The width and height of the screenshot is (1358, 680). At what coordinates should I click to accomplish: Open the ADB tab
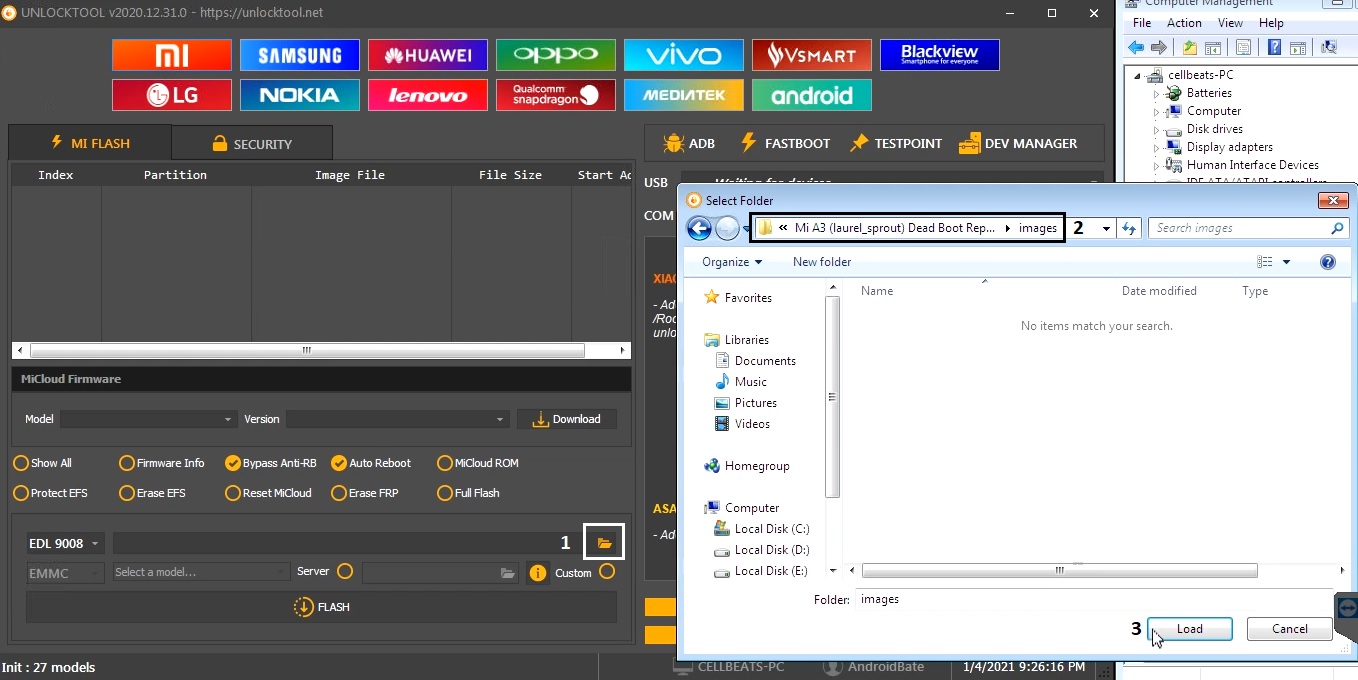pos(689,143)
